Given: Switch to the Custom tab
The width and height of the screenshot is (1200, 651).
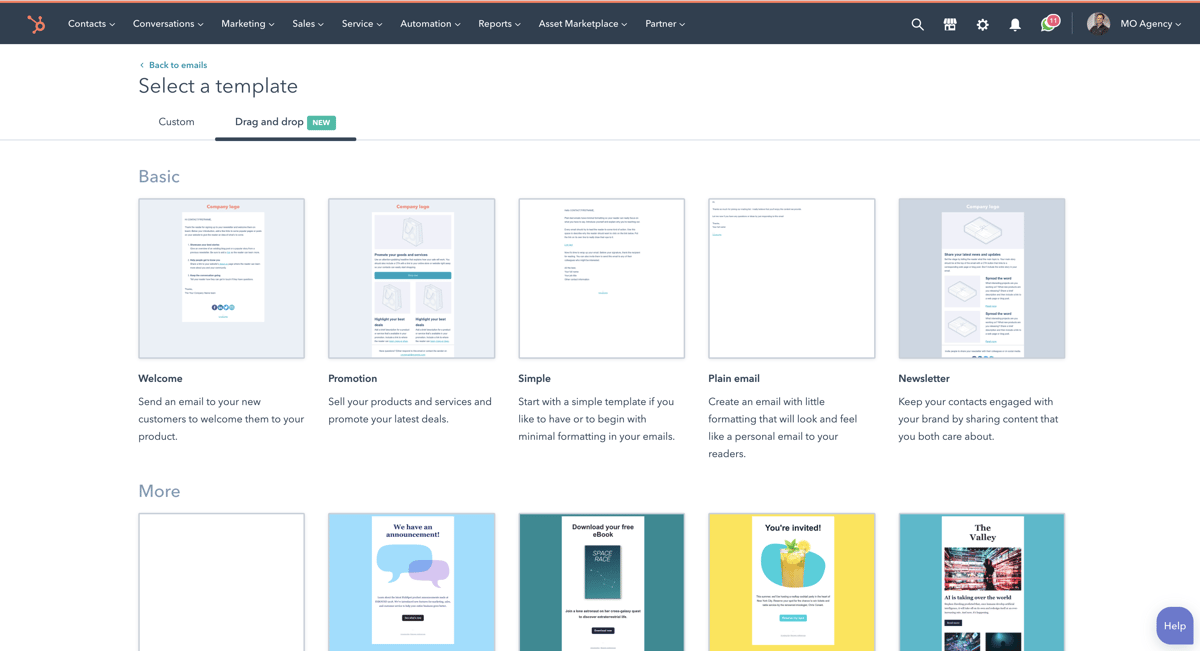Looking at the screenshot, I should pyautogui.click(x=176, y=122).
